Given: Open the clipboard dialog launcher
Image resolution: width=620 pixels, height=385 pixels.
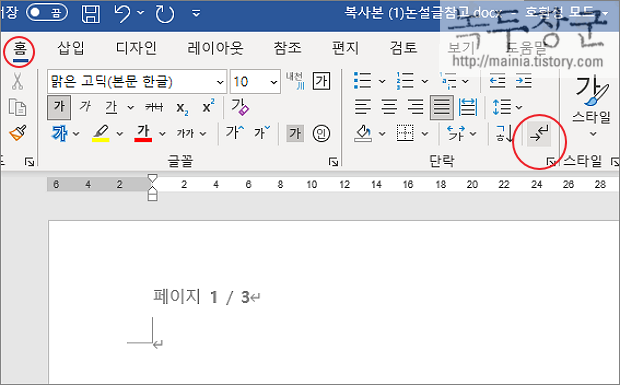Looking at the screenshot, I should (x=29, y=162).
